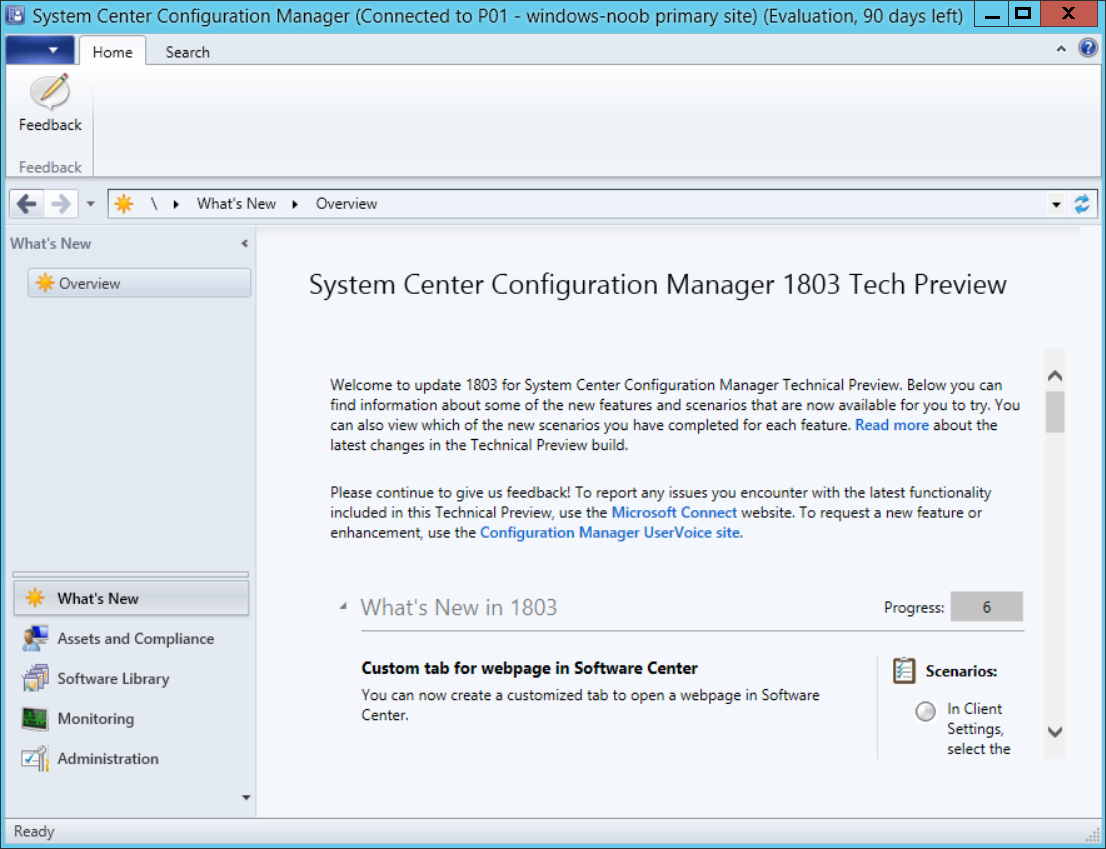The width and height of the screenshot is (1106, 849).
Task: Click the refresh icon beside the address bar
Action: click(1081, 204)
